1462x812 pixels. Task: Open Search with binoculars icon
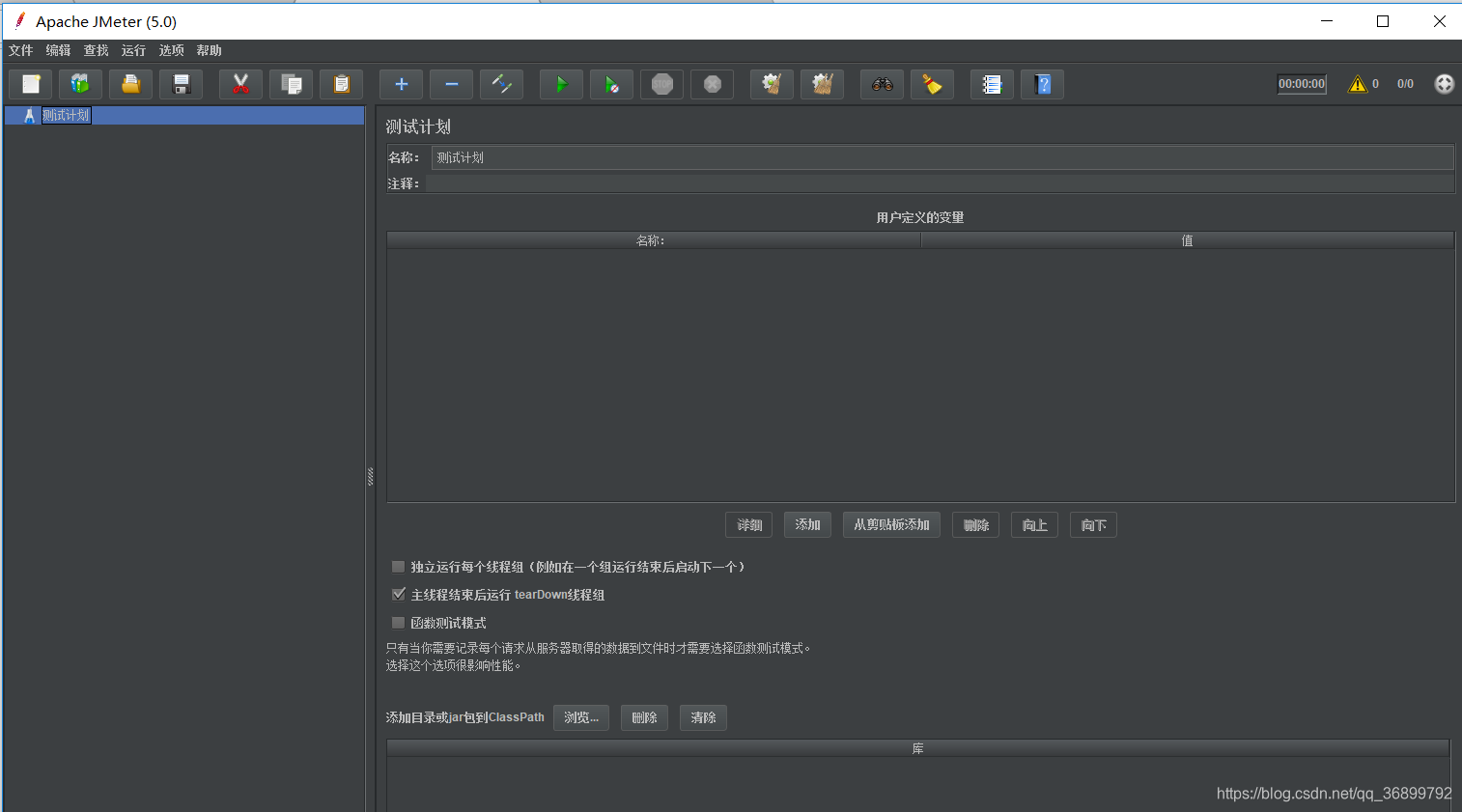pos(882,84)
